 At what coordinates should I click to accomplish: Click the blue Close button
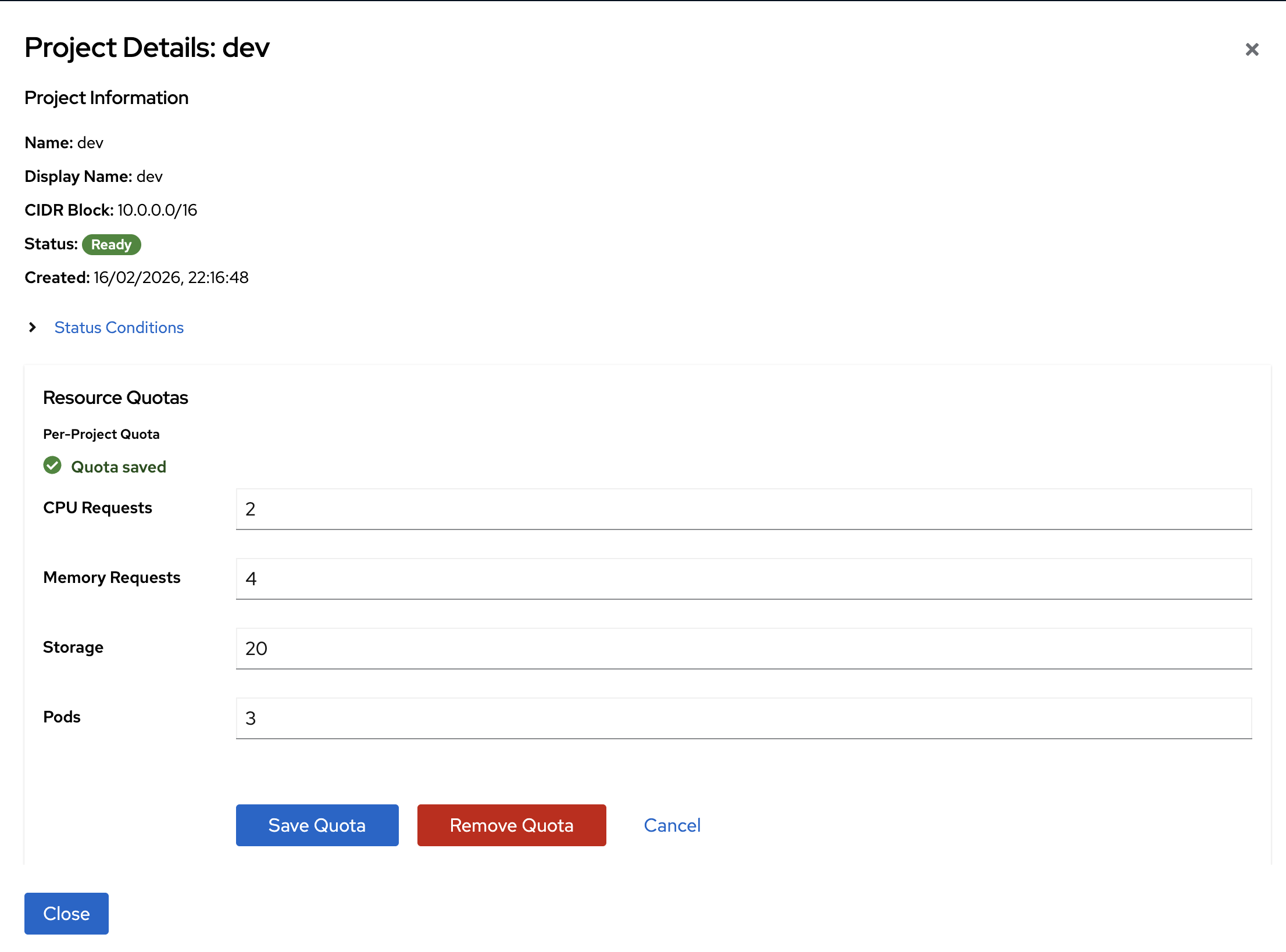(x=66, y=913)
